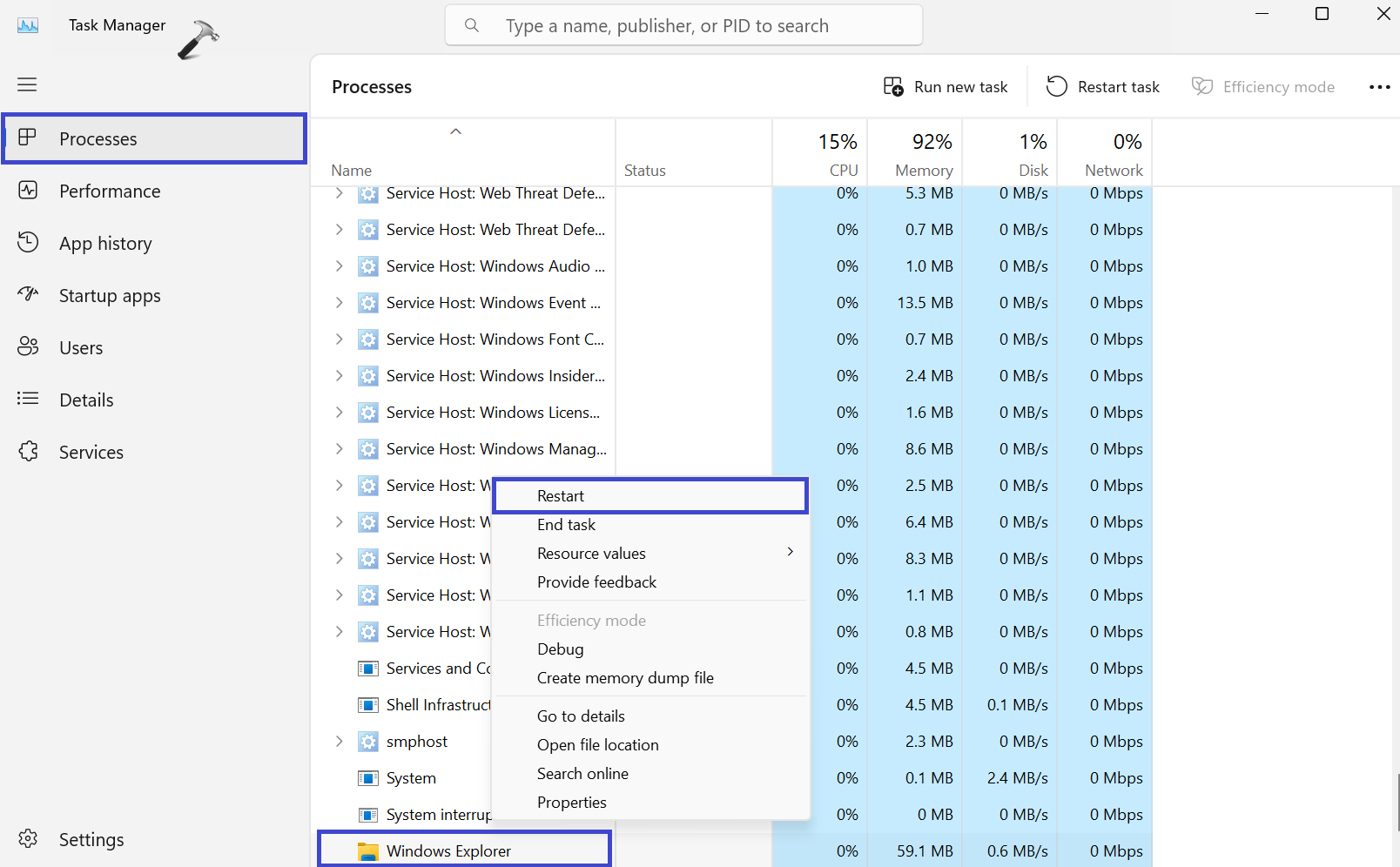
Task: Go to Startup apps page
Action: pyautogui.click(x=110, y=296)
